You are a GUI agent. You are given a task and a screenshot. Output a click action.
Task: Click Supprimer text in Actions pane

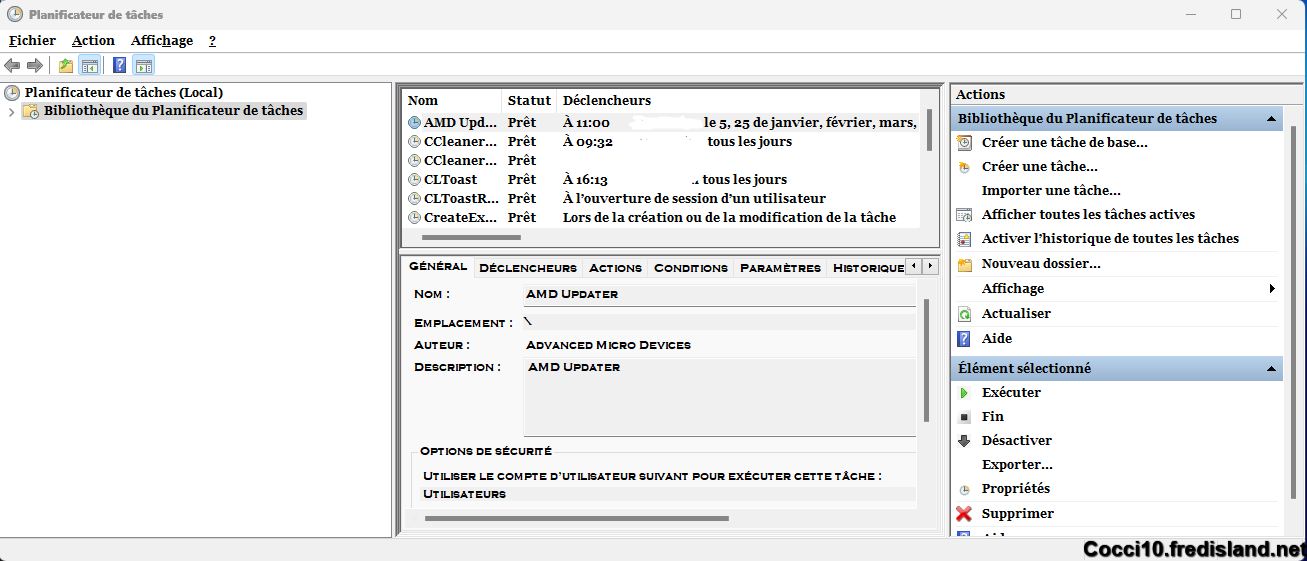1018,514
